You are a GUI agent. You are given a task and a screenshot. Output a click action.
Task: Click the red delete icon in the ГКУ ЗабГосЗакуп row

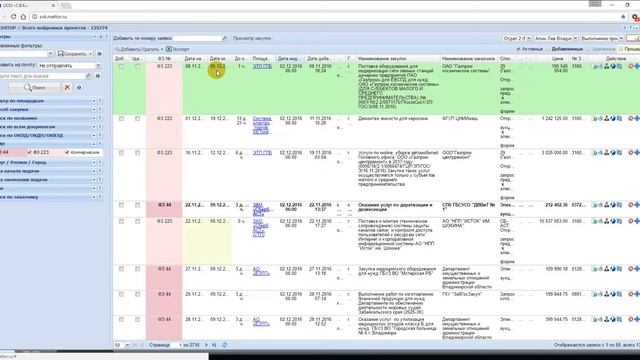coord(631,294)
